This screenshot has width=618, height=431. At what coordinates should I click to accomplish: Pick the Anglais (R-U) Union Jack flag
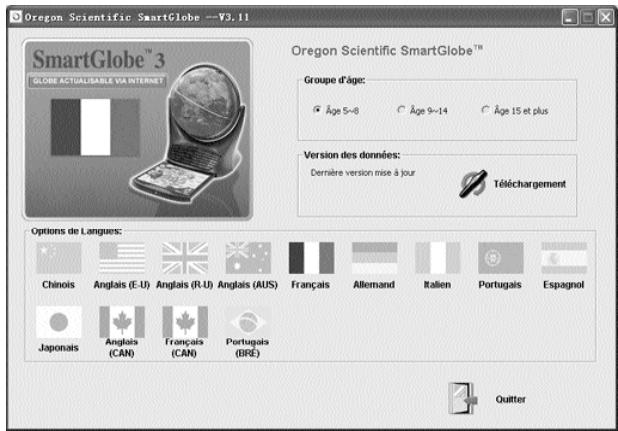pos(185,258)
